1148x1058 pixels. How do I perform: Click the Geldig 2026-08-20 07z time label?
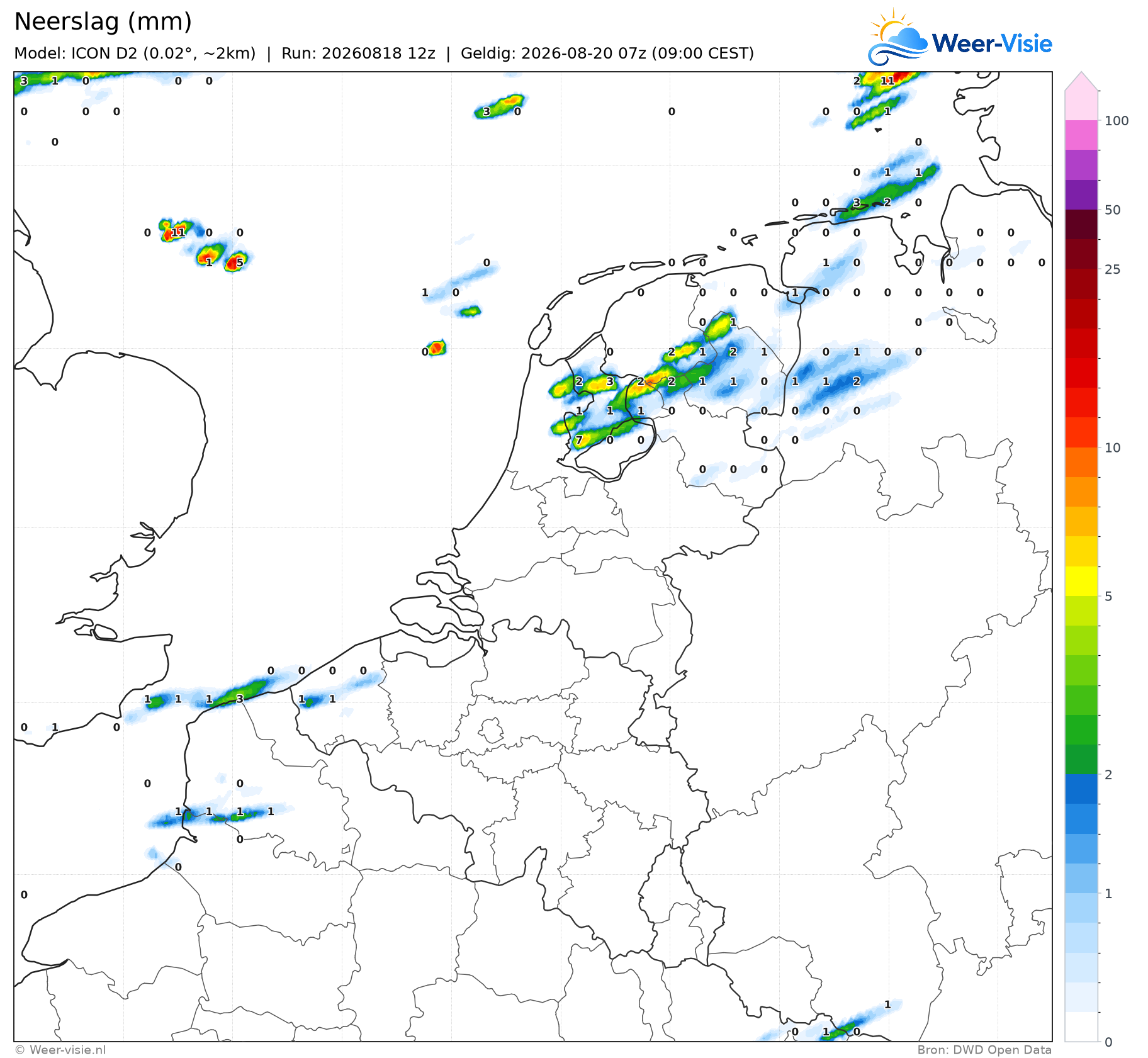coord(607,53)
